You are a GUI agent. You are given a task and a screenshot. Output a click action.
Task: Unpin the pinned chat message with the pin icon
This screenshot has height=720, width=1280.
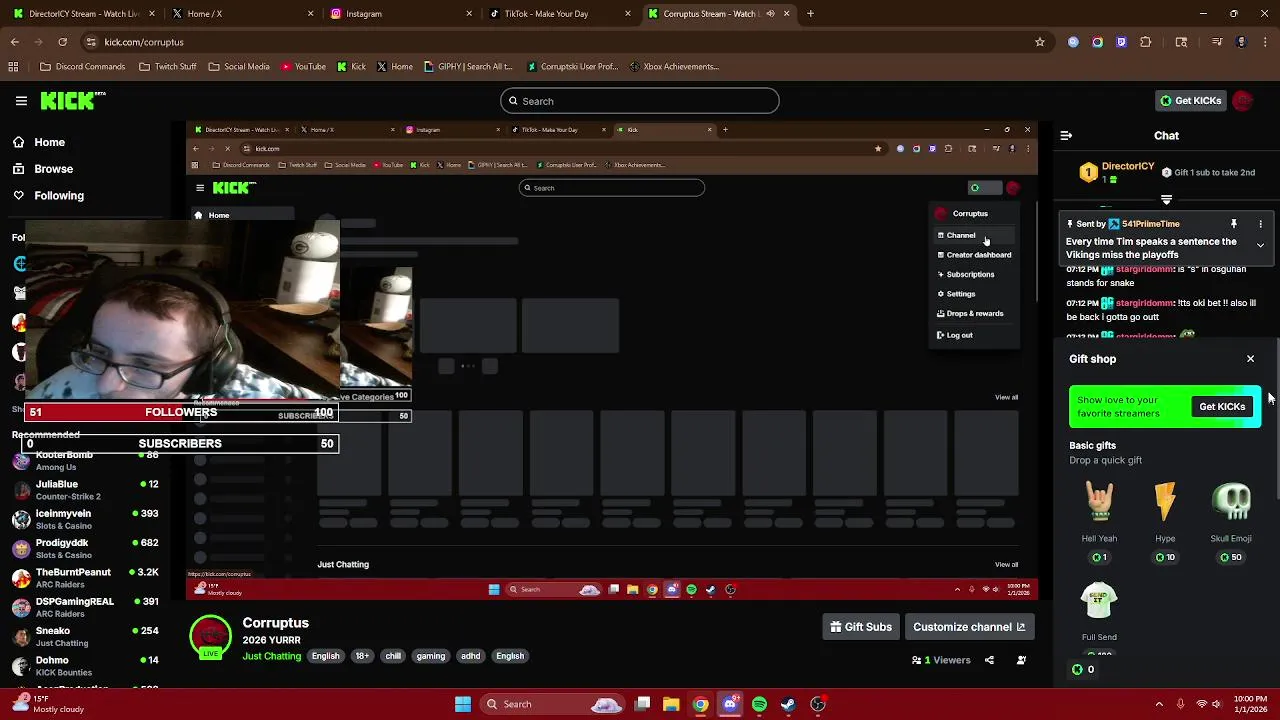[x=1234, y=224]
